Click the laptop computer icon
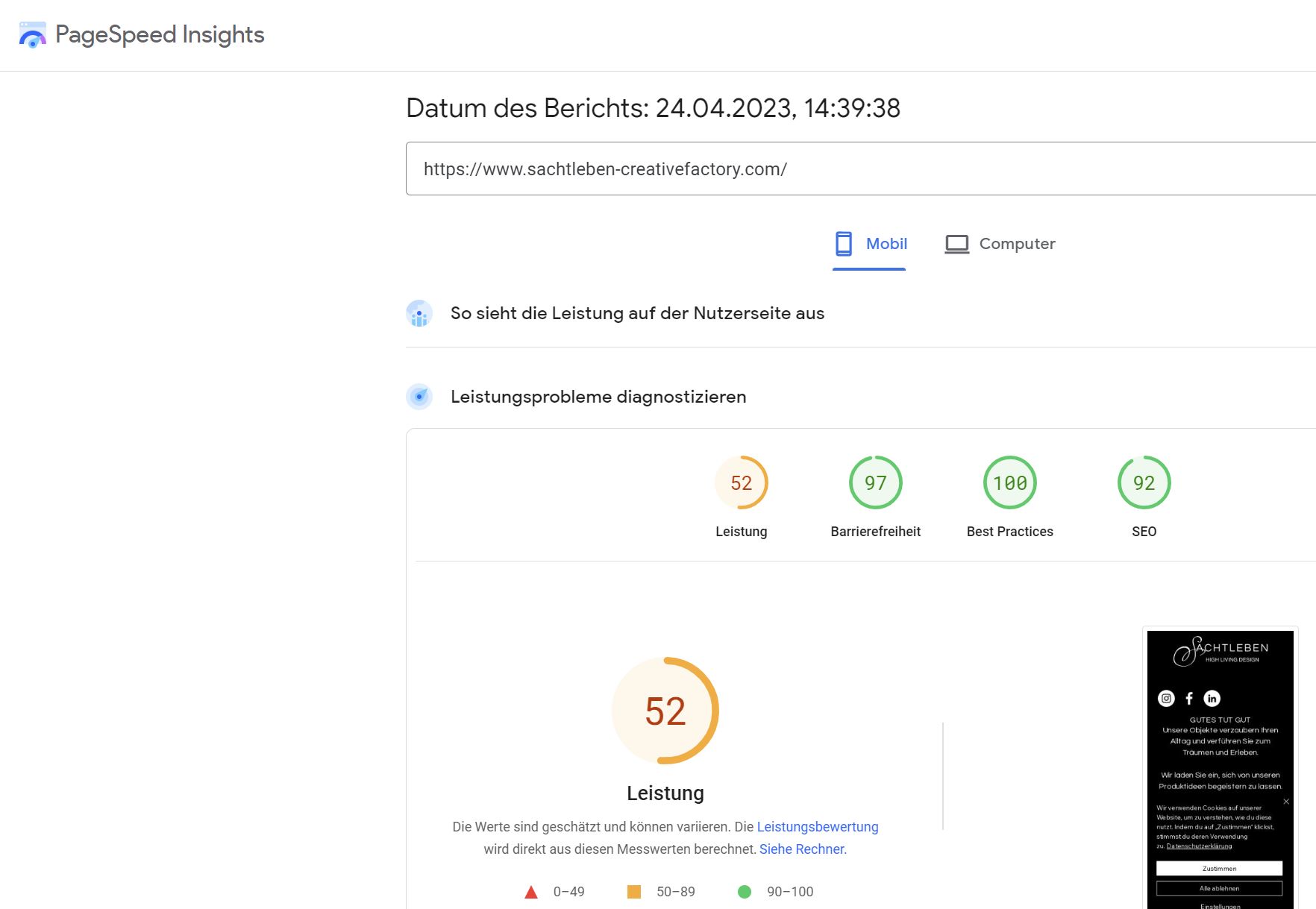The image size is (1316, 909). [x=957, y=244]
